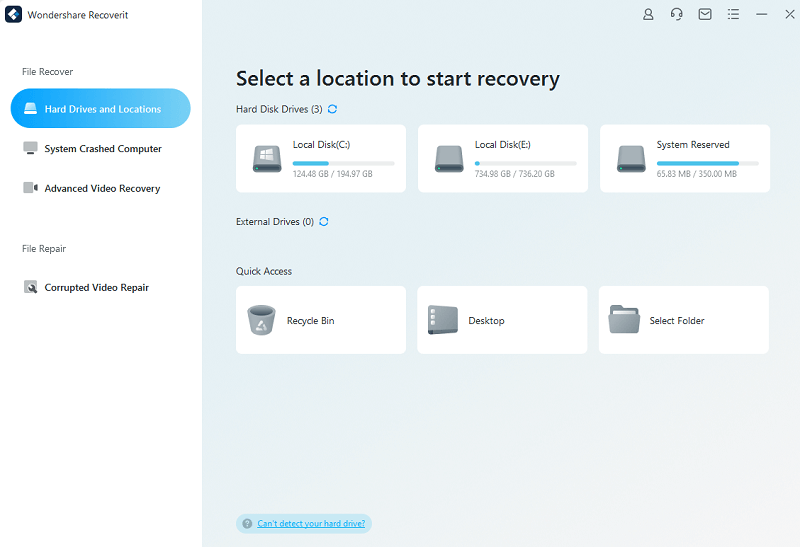Click the headset support icon
Viewport: 800px width, 547px height.
[677, 15]
